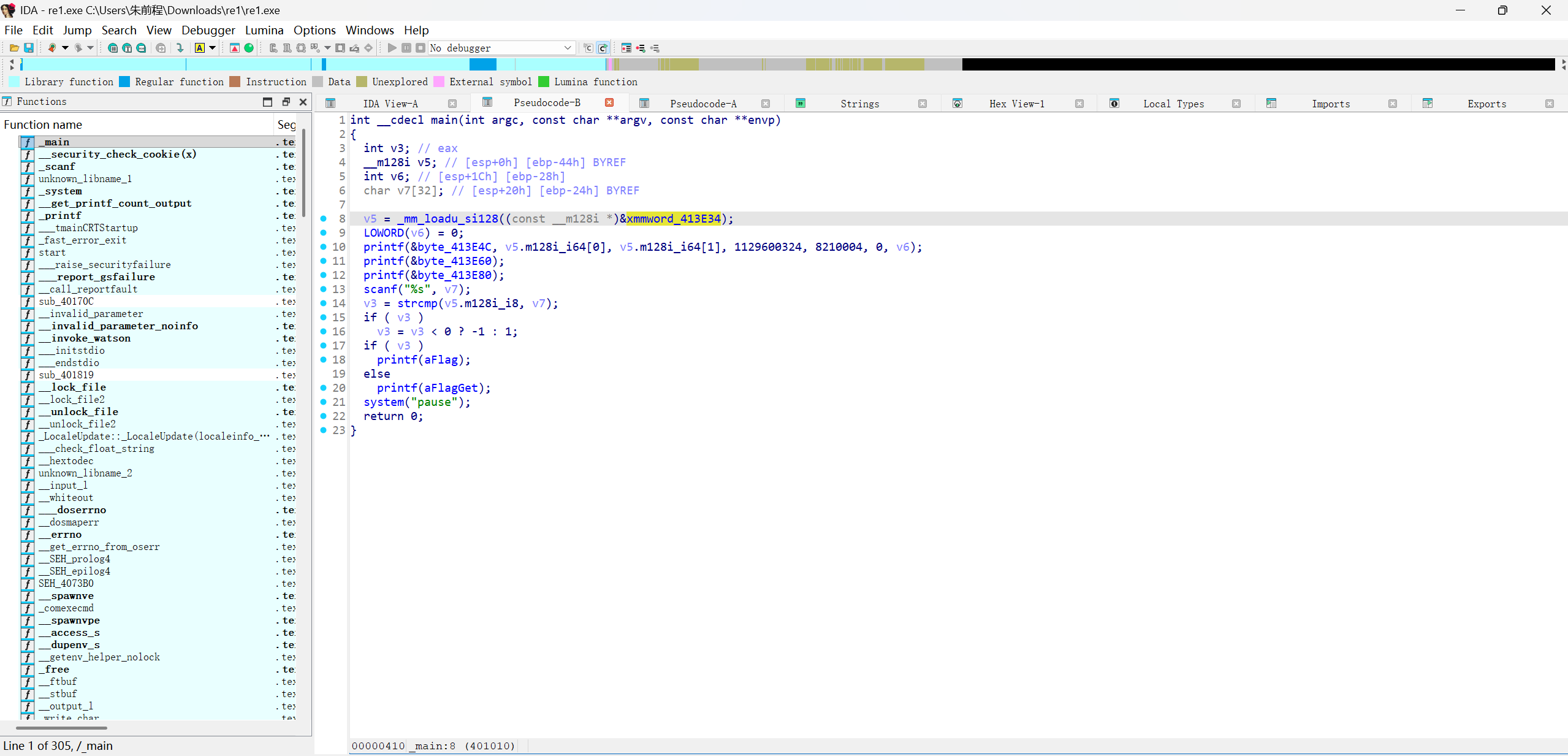Click the green down arrow toolbar icon
This screenshot has height=756, width=1568.
(x=180, y=48)
